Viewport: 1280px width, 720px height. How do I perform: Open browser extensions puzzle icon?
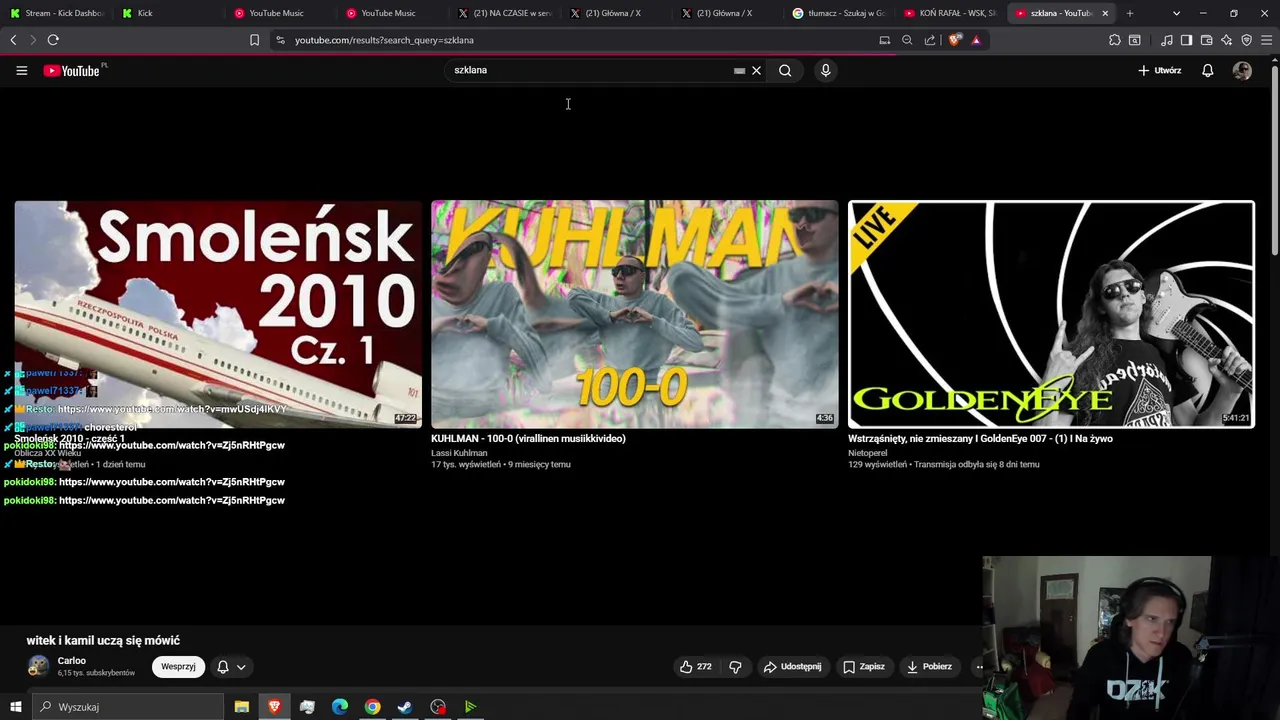click(x=1115, y=40)
